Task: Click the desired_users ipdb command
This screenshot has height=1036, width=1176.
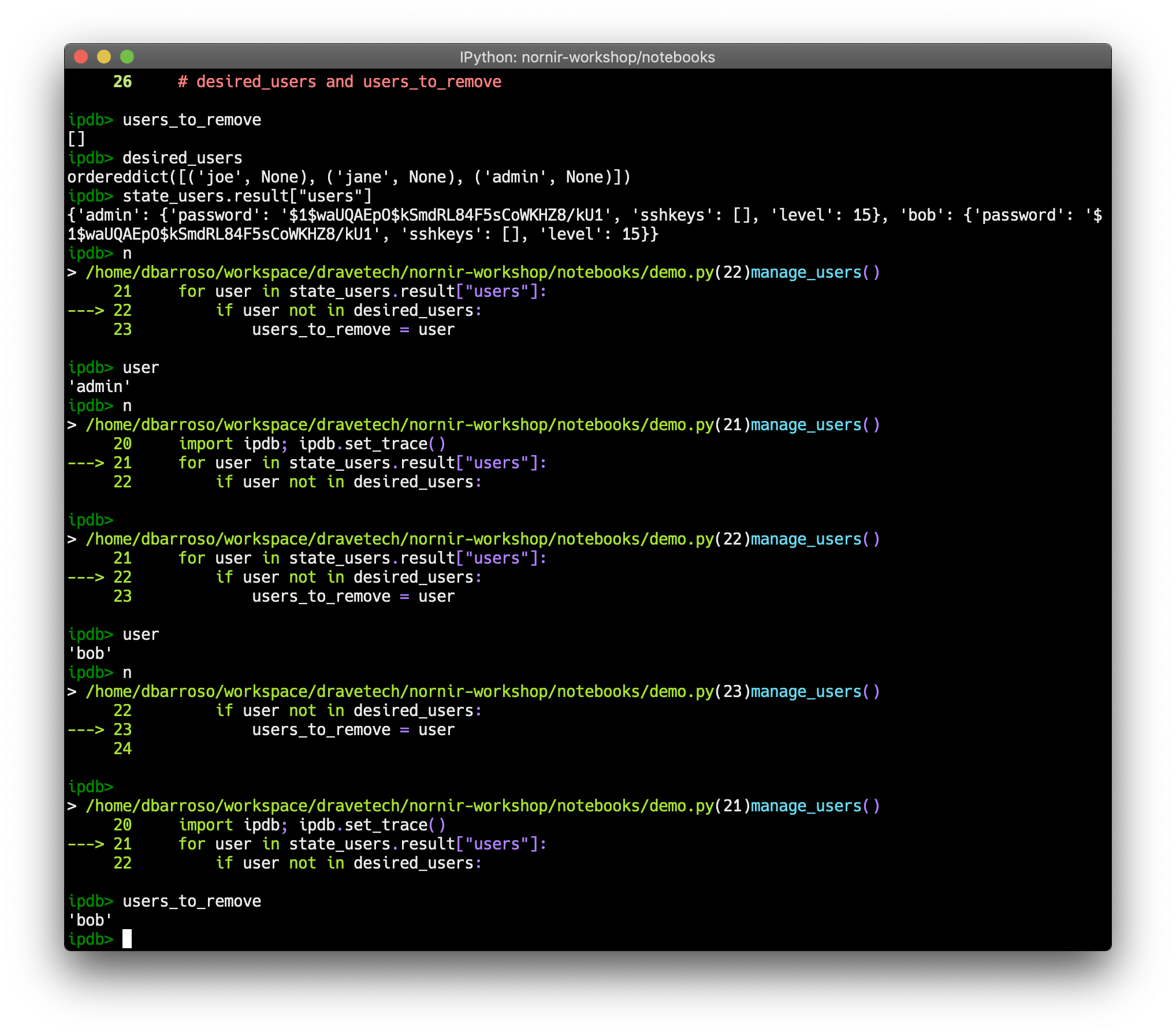Action: 181,158
